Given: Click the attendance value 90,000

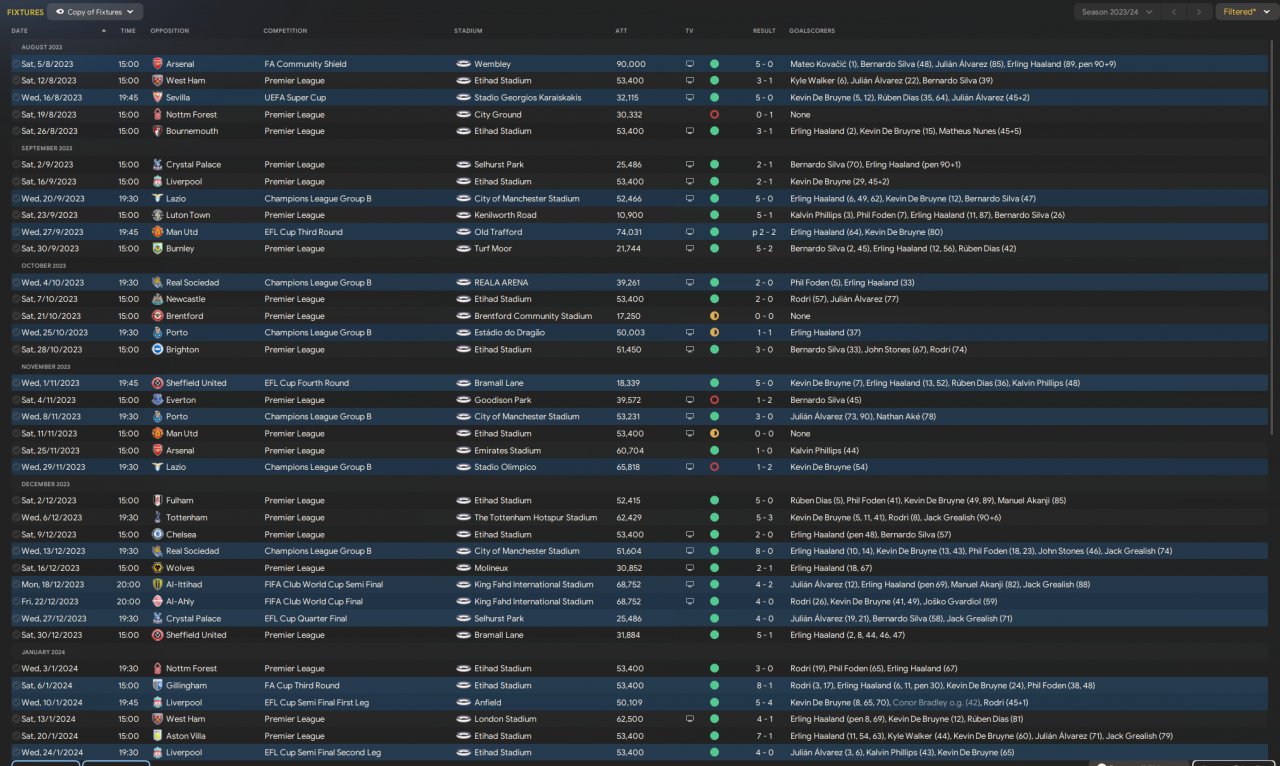Looking at the screenshot, I should (x=631, y=64).
